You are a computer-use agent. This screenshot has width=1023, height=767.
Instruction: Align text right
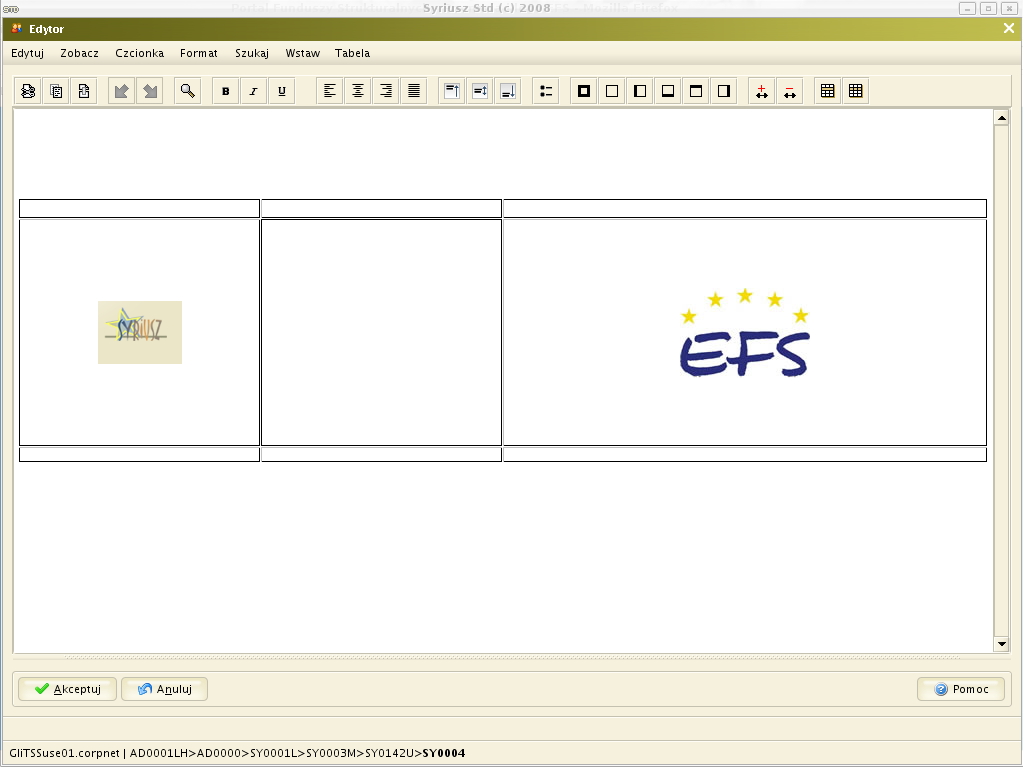point(386,91)
